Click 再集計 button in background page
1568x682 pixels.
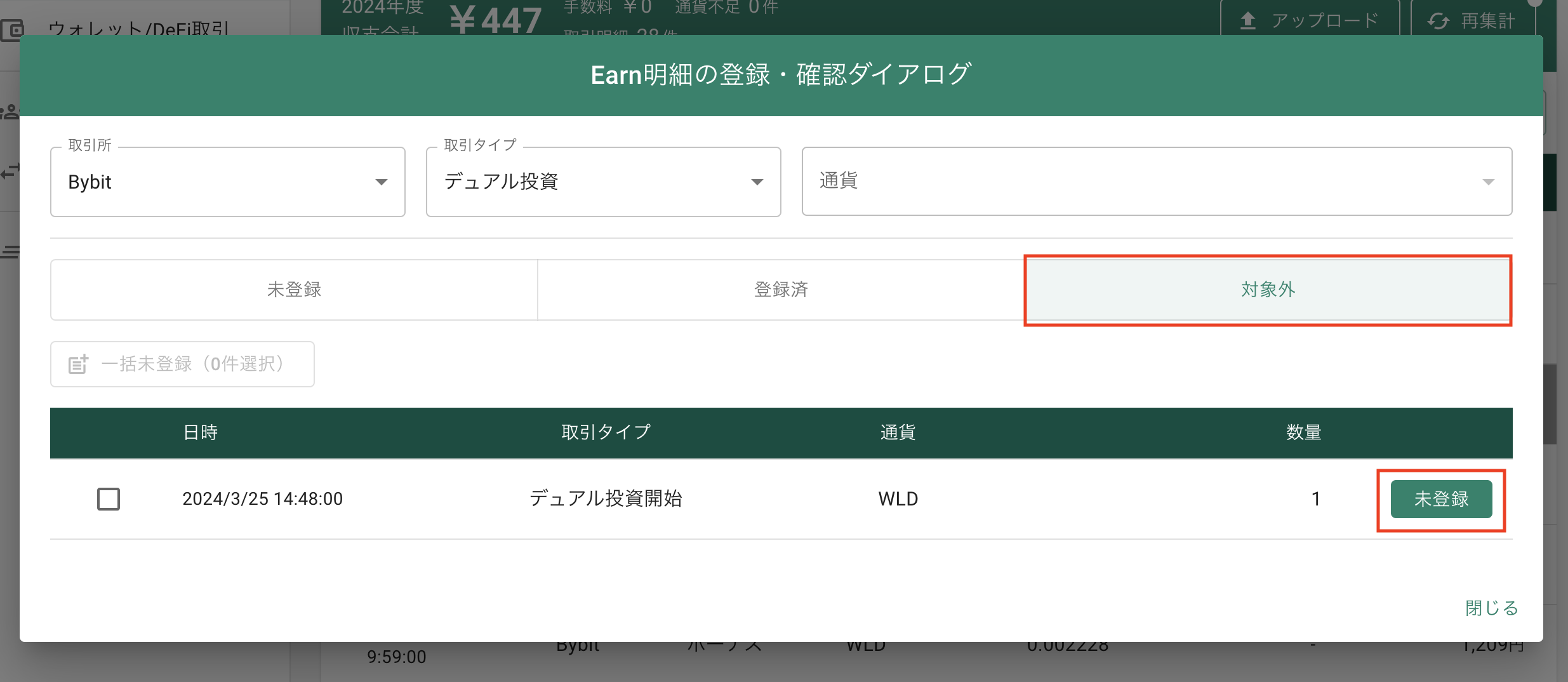pos(1473,19)
